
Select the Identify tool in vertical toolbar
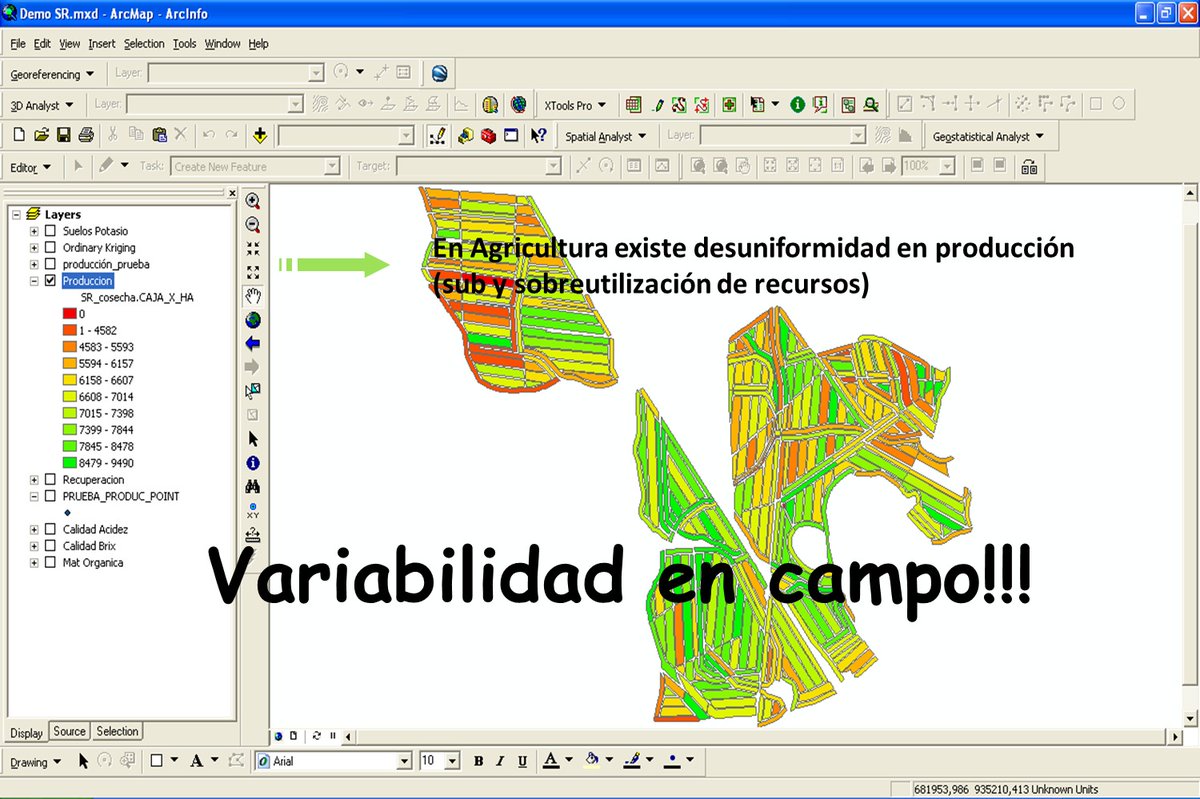click(x=253, y=462)
